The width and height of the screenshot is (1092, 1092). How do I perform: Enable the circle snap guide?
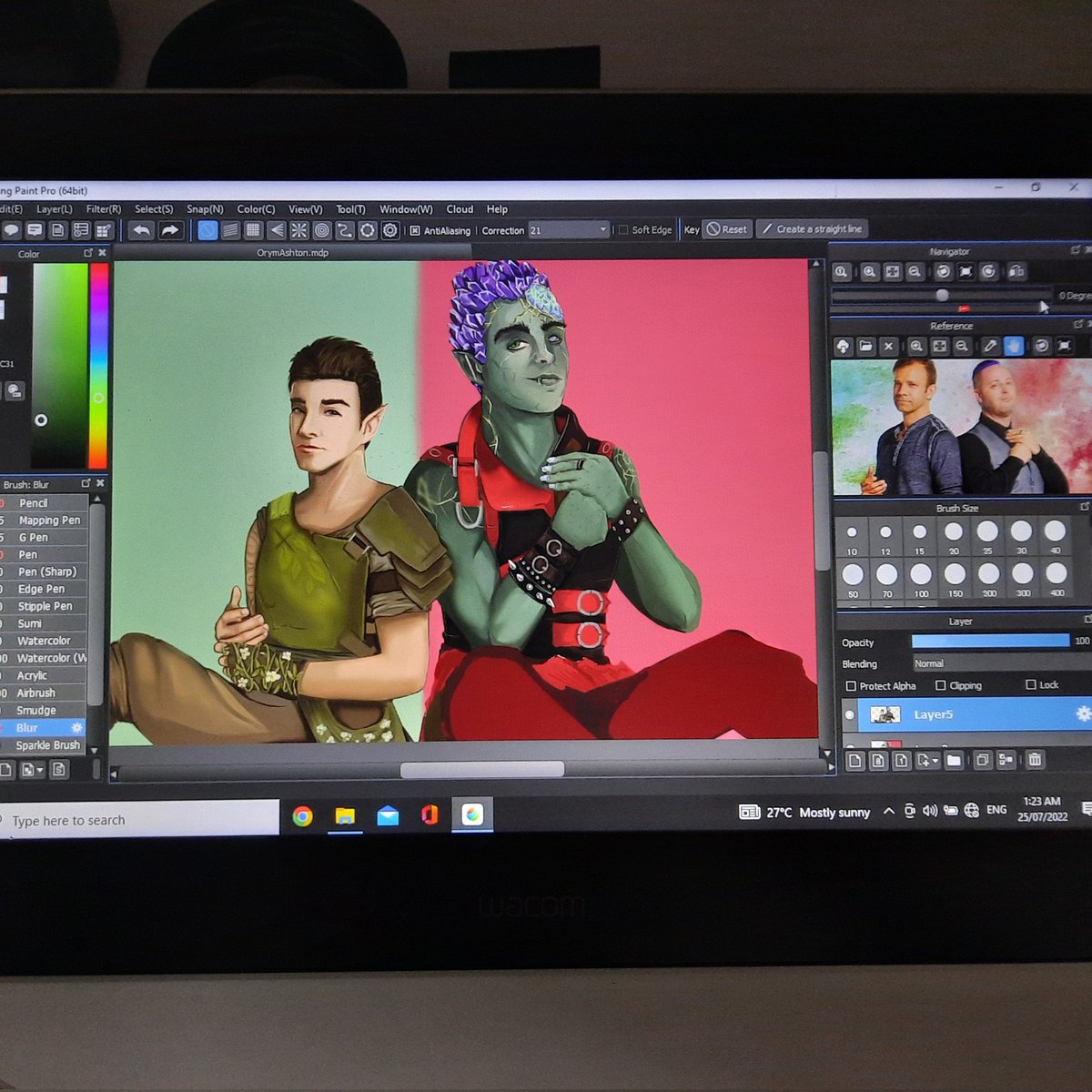321,230
